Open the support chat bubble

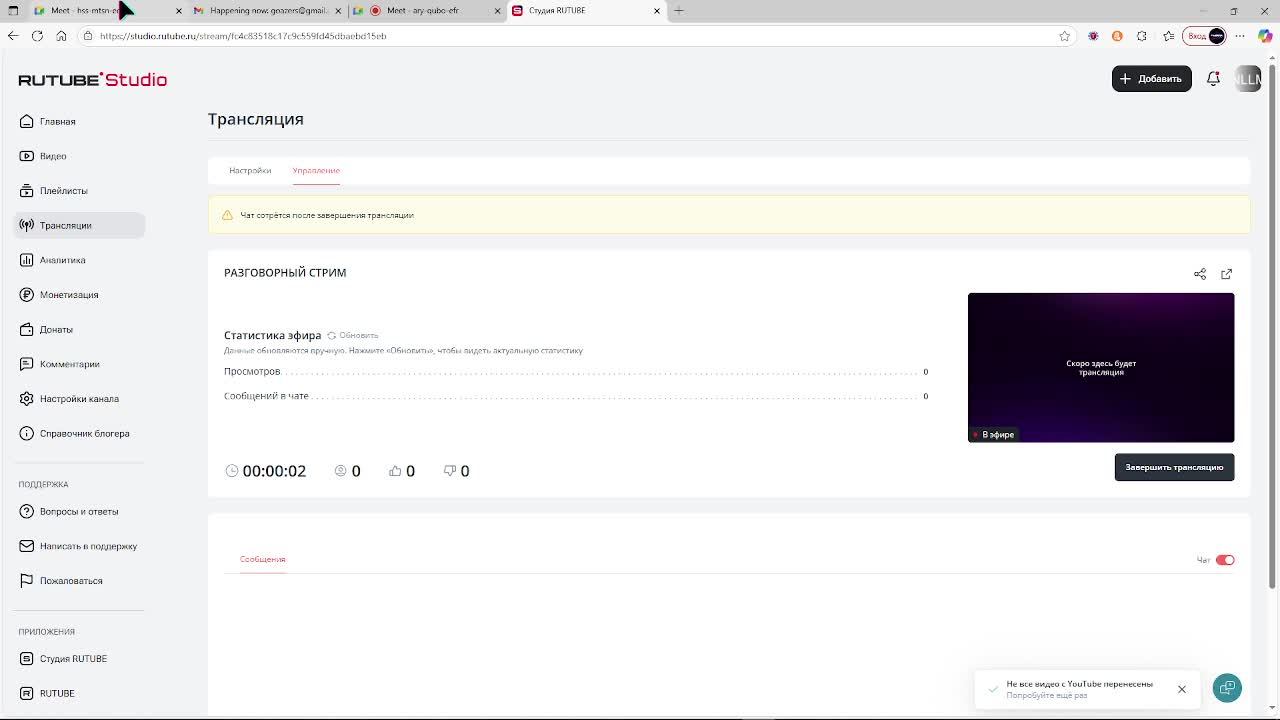pos(1227,687)
